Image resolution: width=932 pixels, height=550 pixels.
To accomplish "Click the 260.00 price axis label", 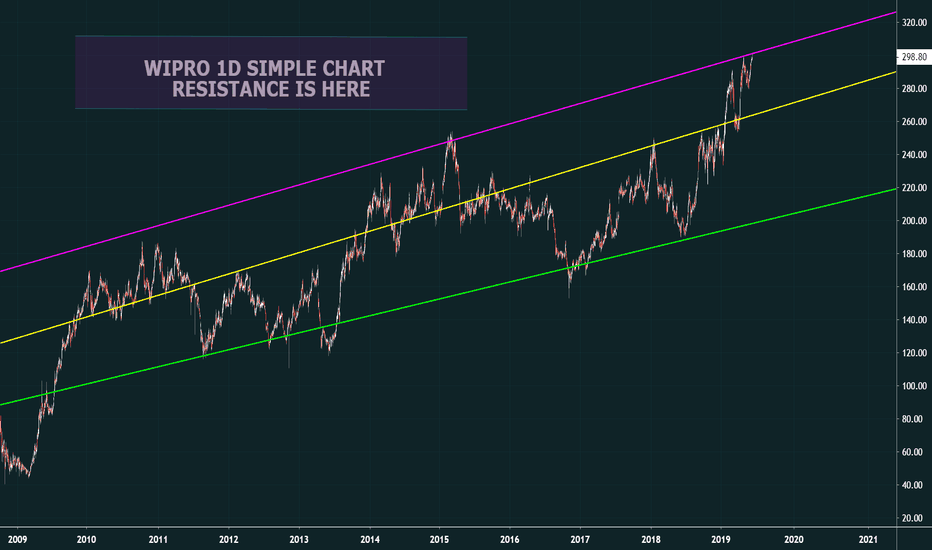I will tap(915, 122).
